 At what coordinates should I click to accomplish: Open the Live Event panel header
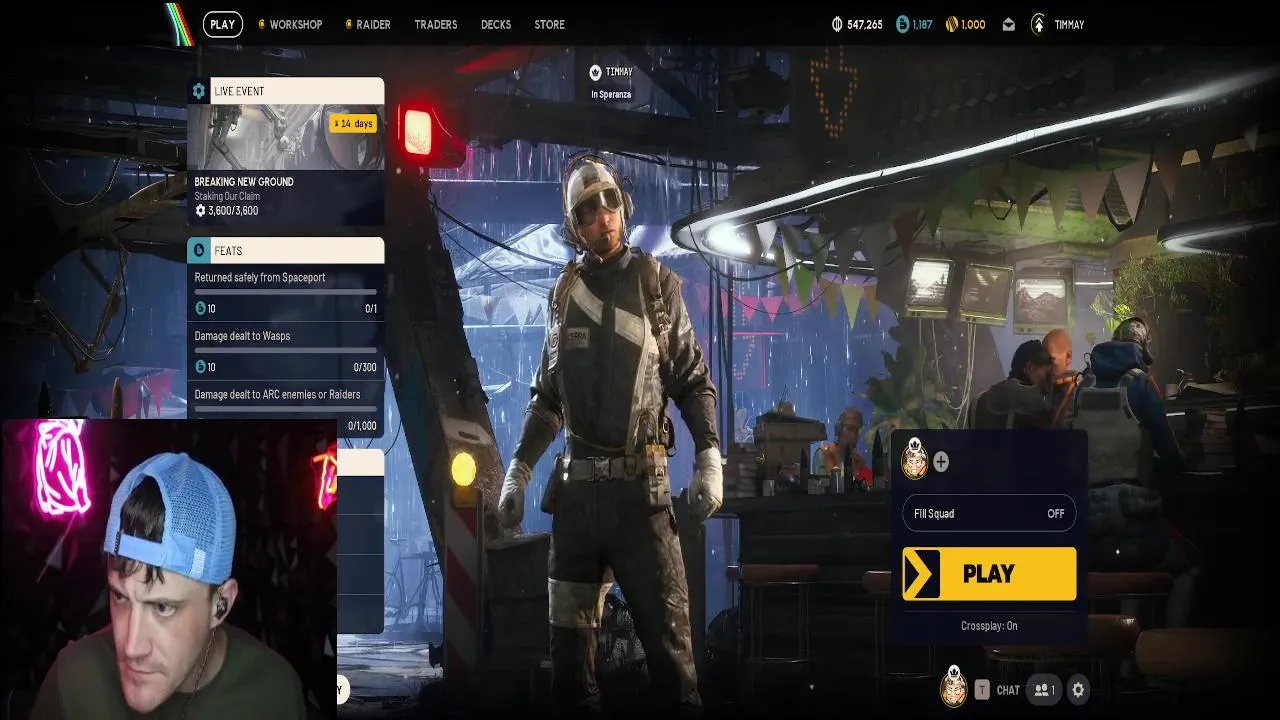(x=285, y=91)
